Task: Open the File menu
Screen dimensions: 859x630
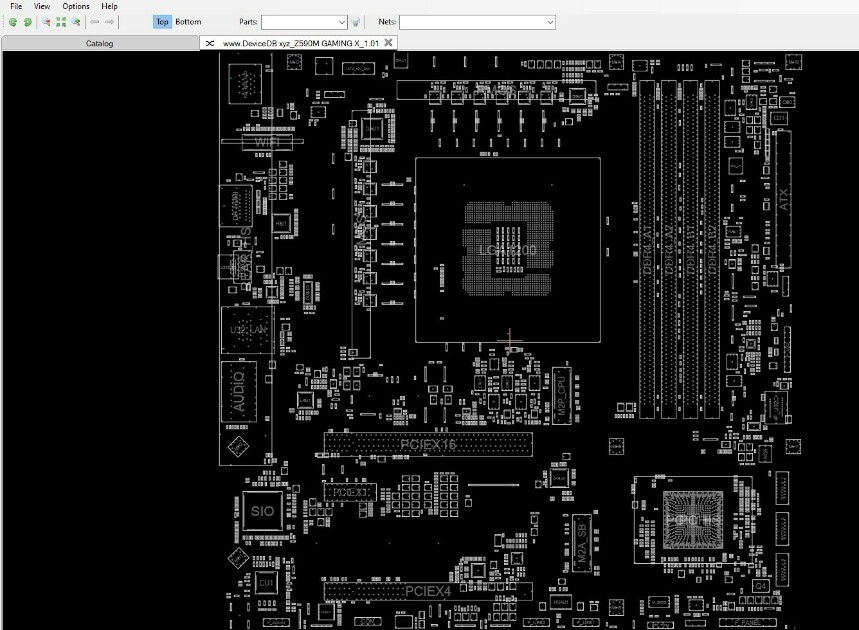Action: 16,6
